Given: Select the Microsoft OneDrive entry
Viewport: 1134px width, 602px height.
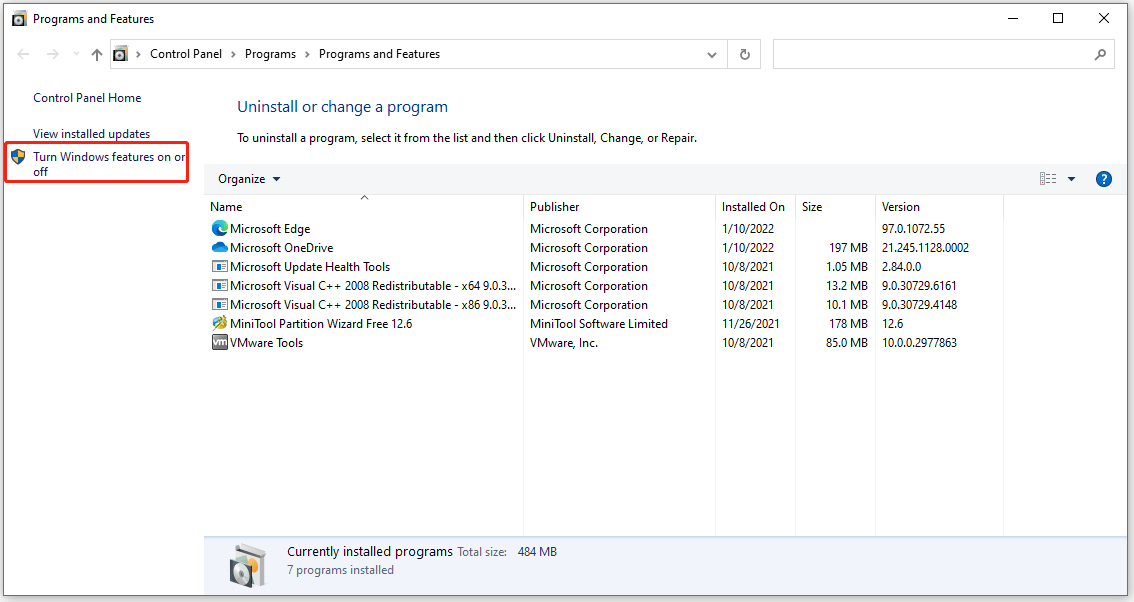Looking at the screenshot, I should (281, 247).
